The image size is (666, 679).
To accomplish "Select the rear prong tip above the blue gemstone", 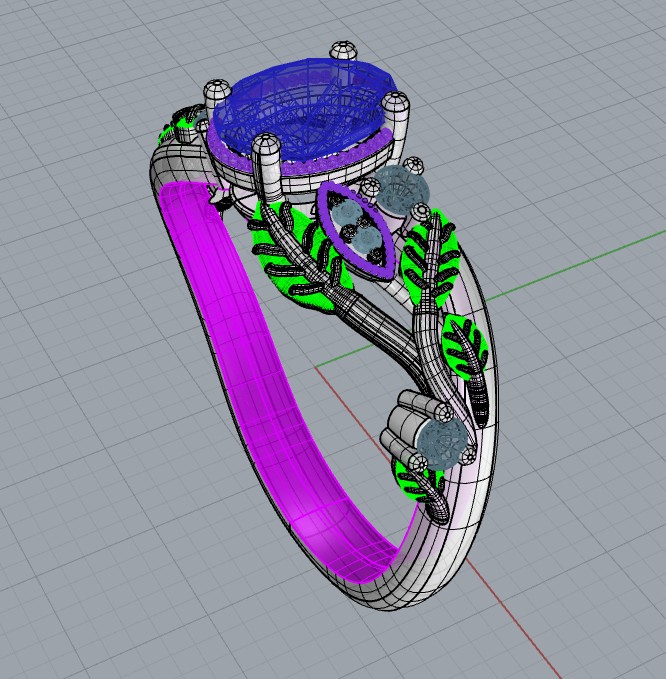I will 343,50.
